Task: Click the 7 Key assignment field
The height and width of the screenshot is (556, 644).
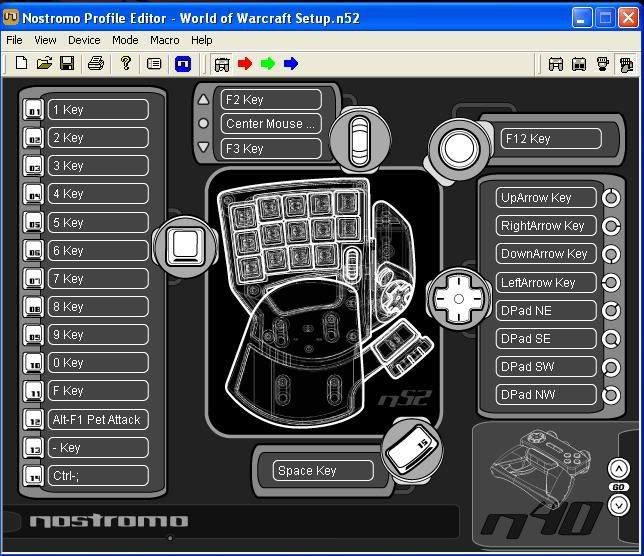Action: coord(98,279)
